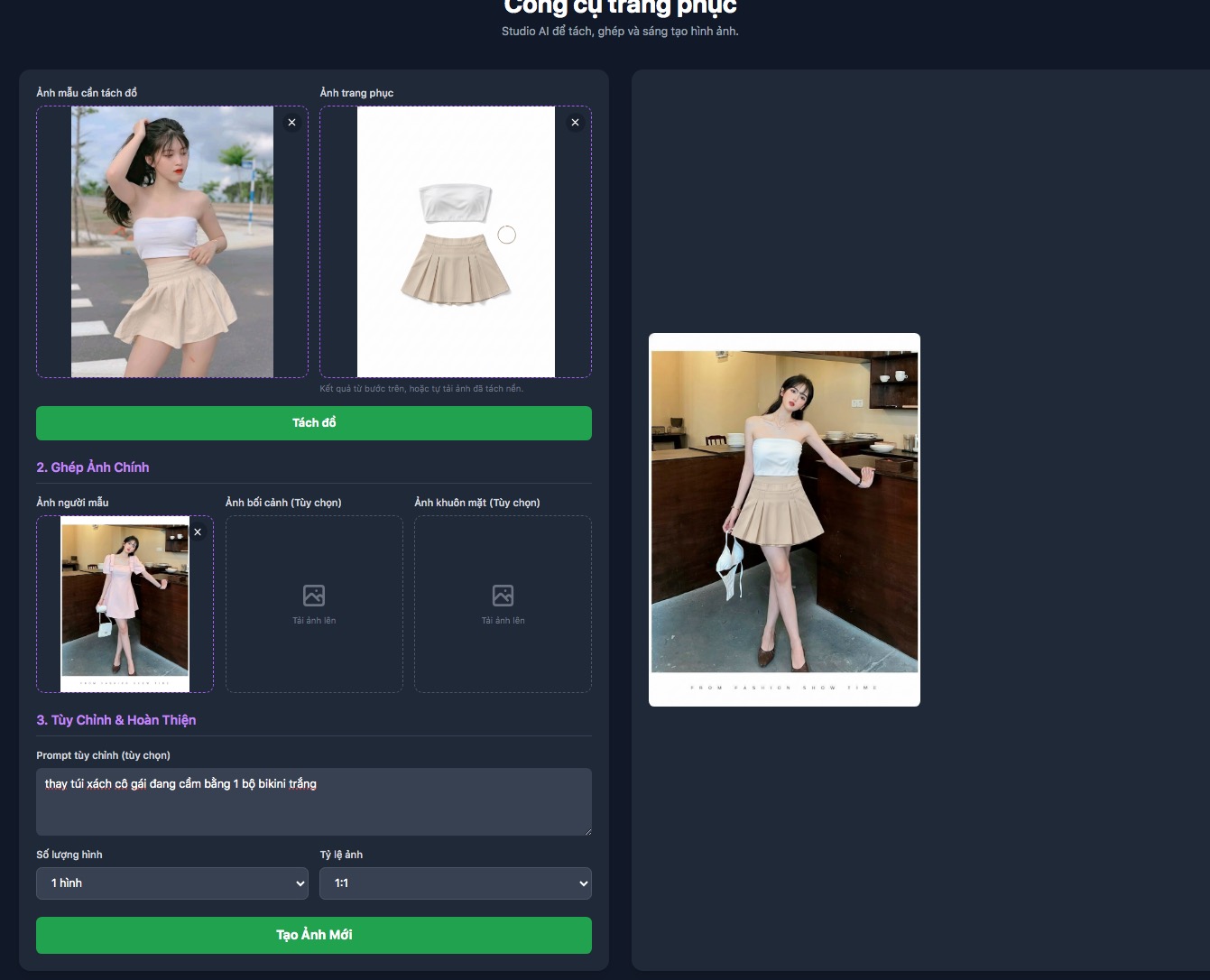Screen dimensions: 1210x980
Task: Click the '3. Tùy Chỉnh & Hoàn Thiện' heading
Action: point(116,720)
